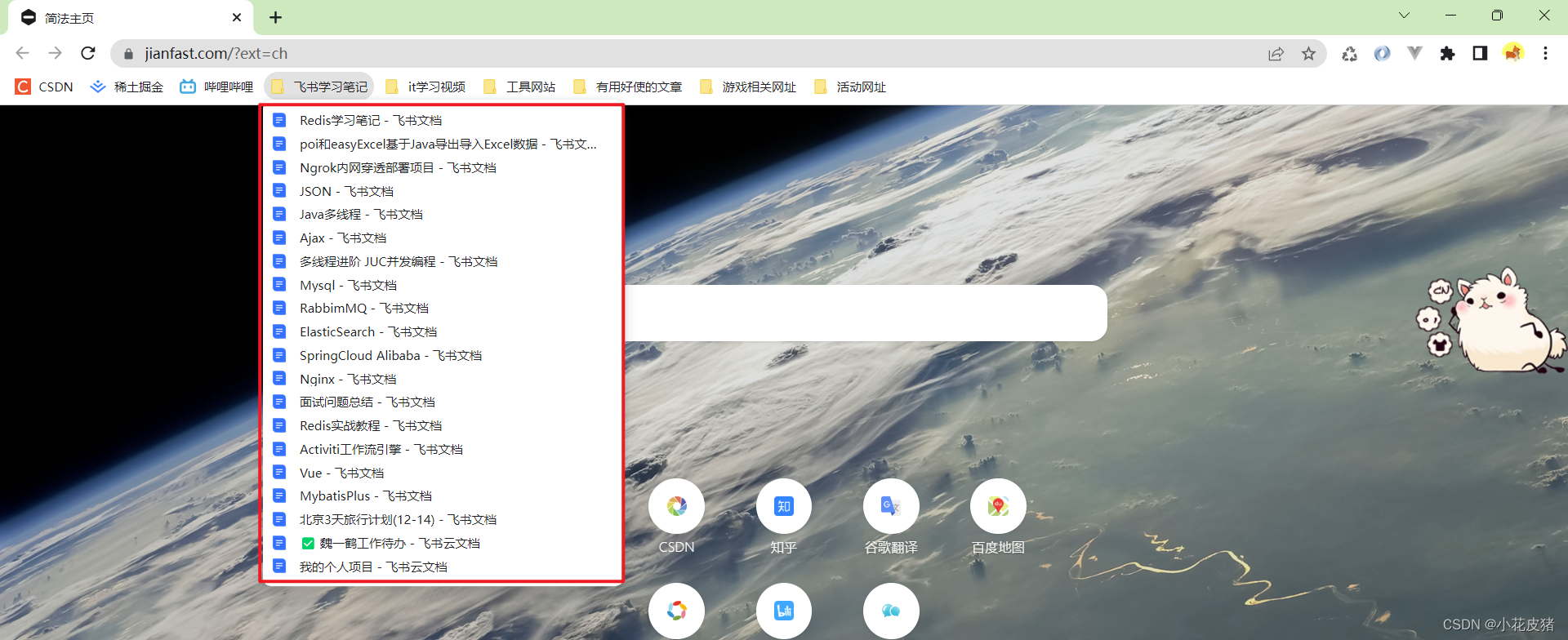
Task: Click the blue round extension icon
Action: [x=1382, y=53]
